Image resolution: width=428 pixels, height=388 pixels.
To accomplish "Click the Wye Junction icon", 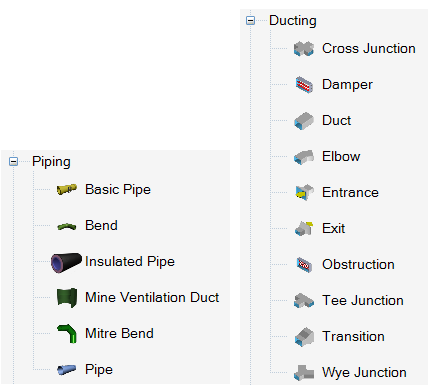I will click(x=304, y=373).
